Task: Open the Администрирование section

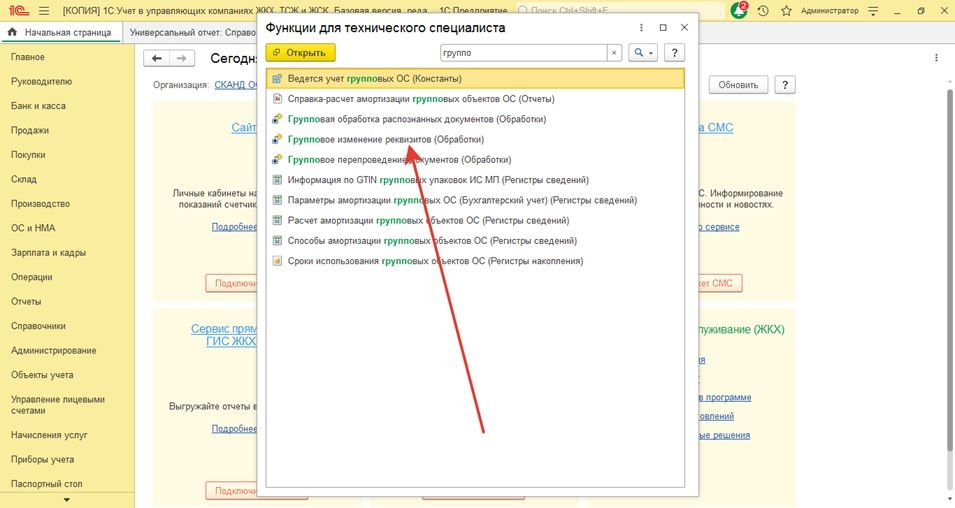Action: [x=54, y=350]
